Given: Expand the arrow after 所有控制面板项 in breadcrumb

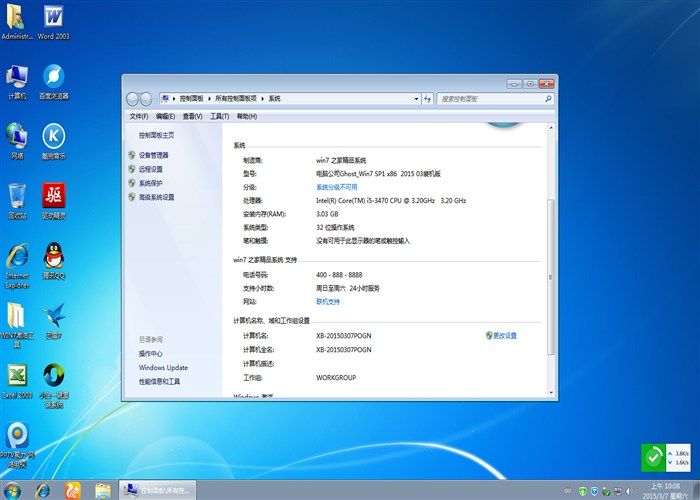Looking at the screenshot, I should coord(263,99).
